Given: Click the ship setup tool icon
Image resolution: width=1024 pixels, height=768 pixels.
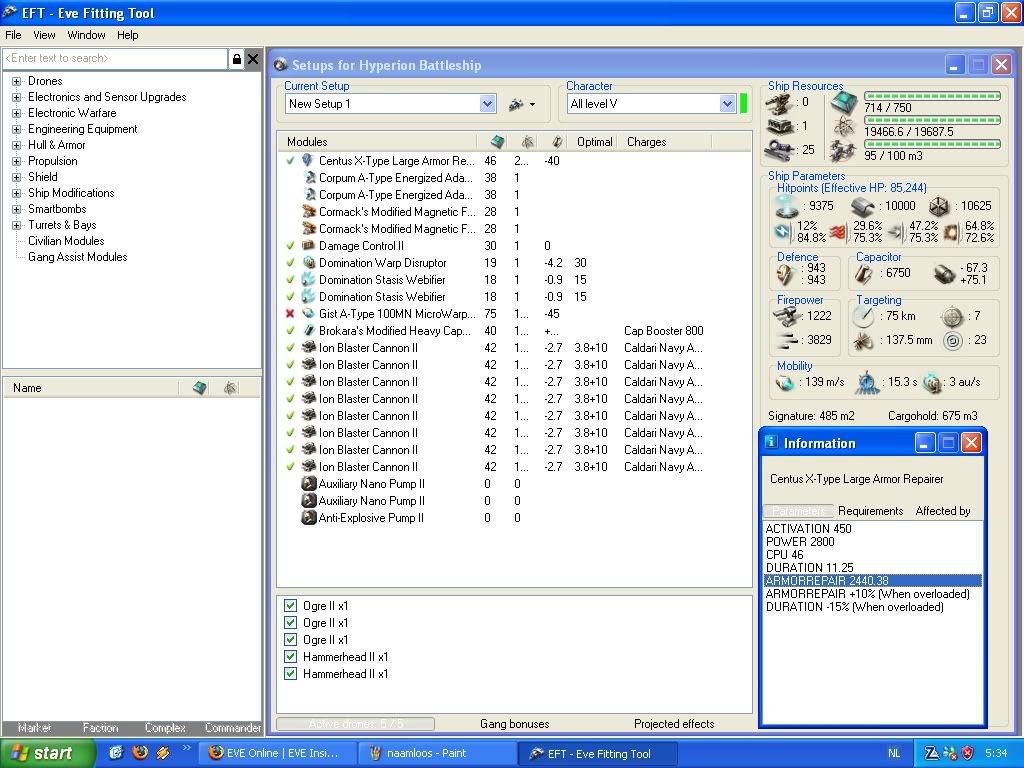Looking at the screenshot, I should 517,104.
